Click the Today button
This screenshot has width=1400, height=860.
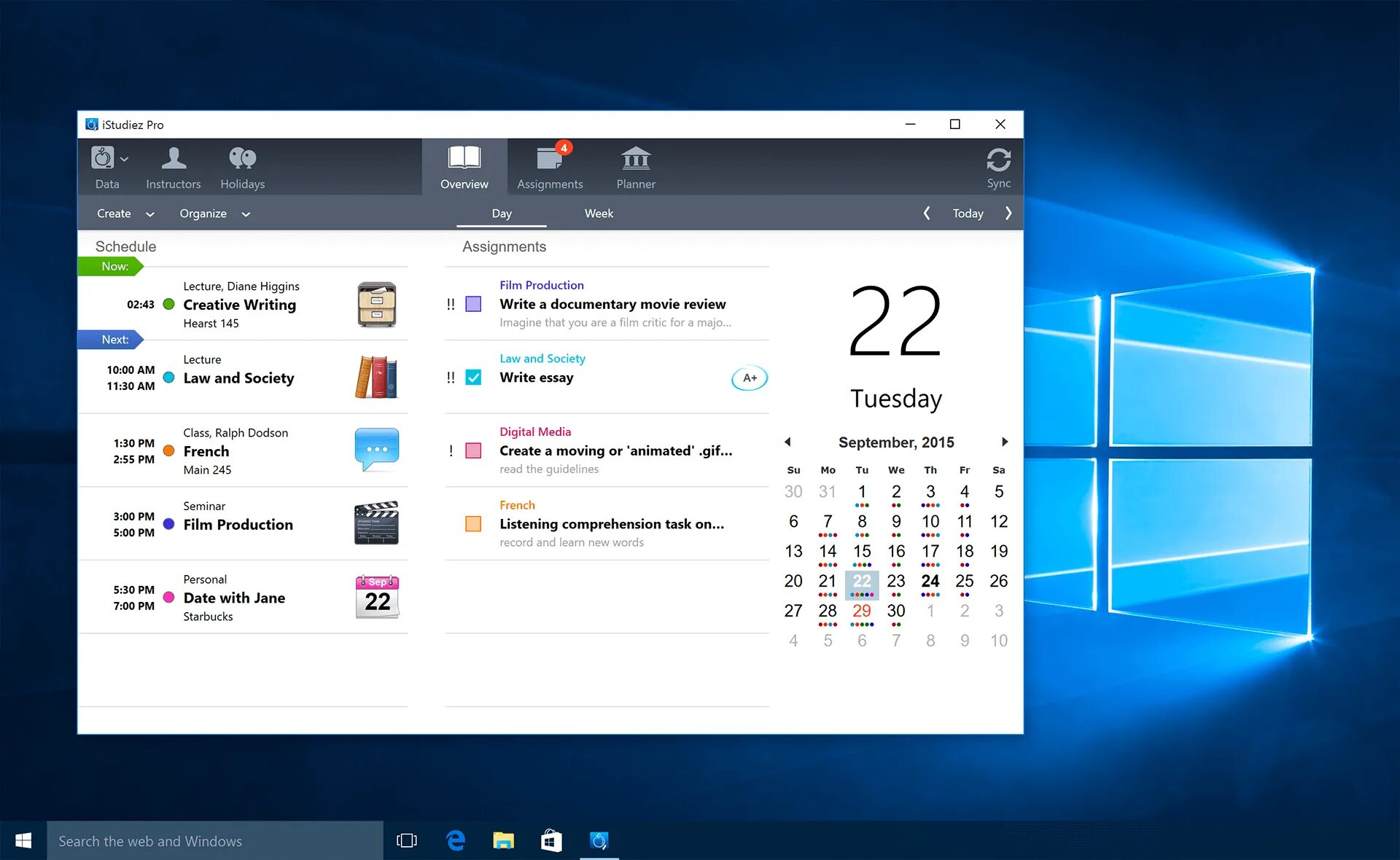tap(968, 214)
